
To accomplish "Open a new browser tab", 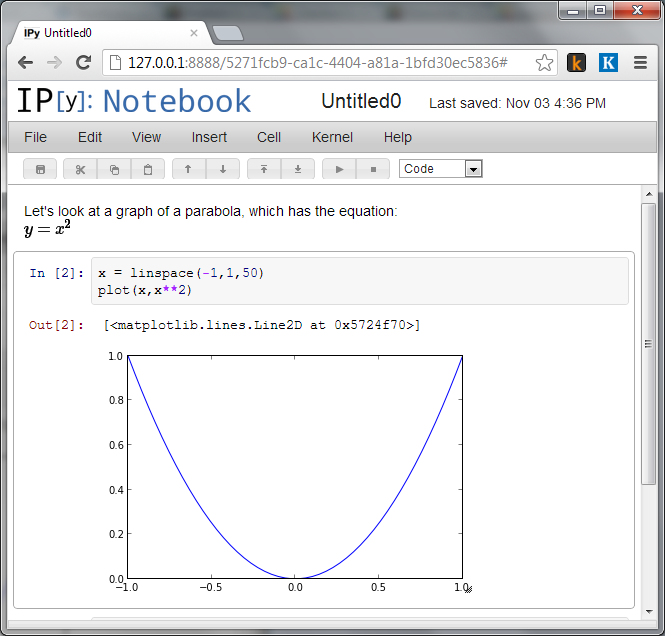I will point(228,33).
